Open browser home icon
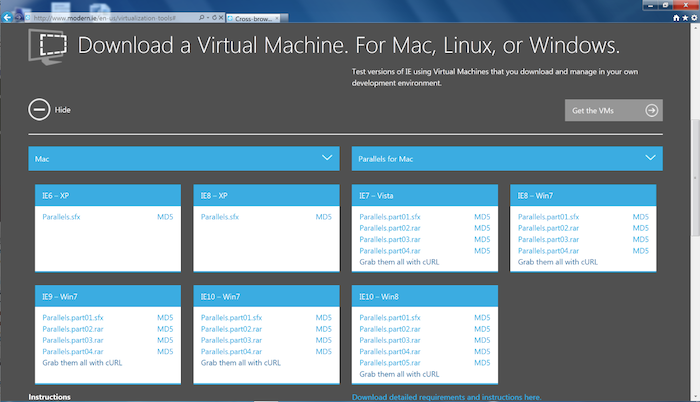Image resolution: width=700 pixels, height=402 pixels. (x=676, y=18)
